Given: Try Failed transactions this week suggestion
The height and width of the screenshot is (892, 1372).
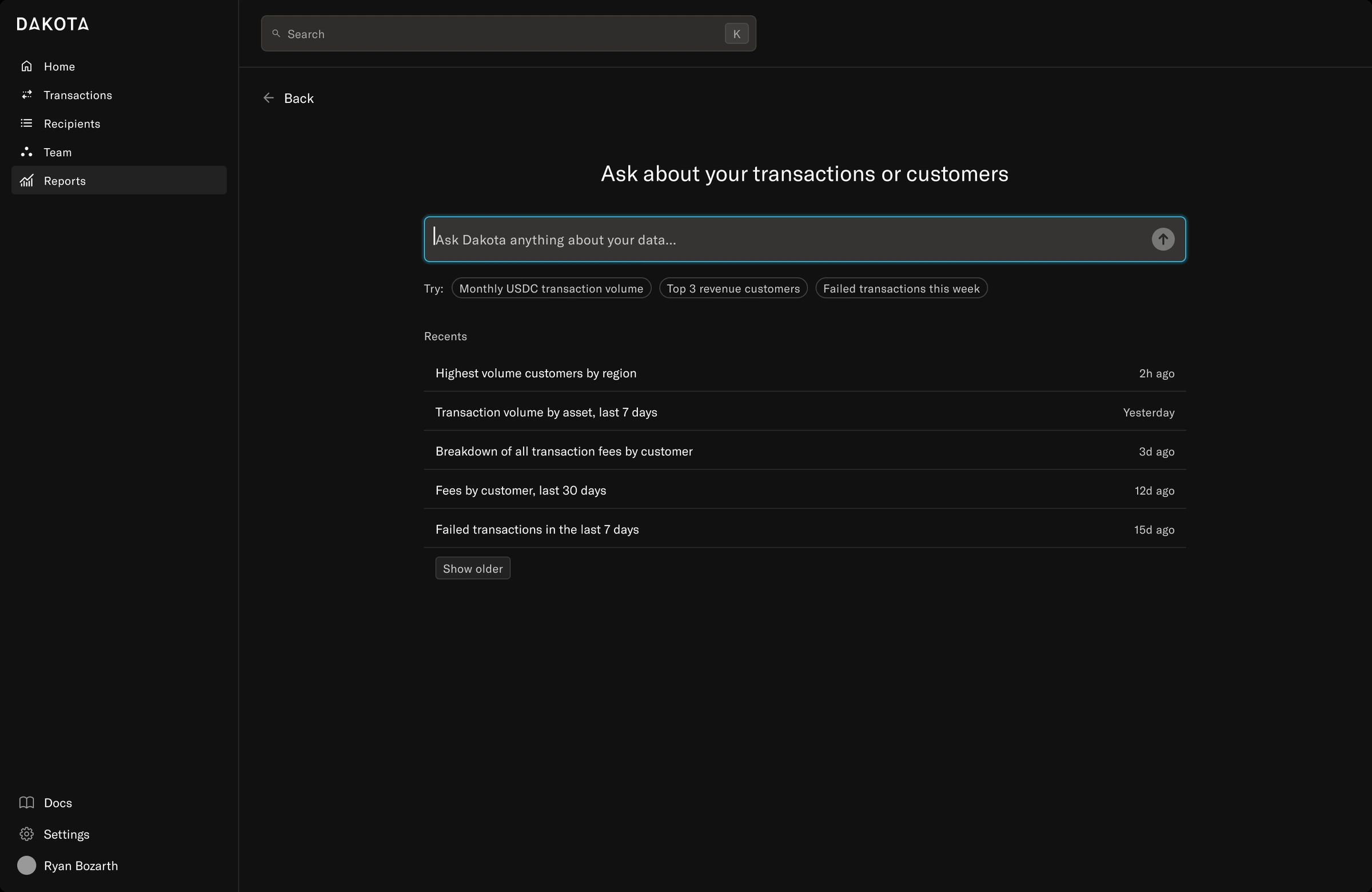Looking at the screenshot, I should coord(901,288).
